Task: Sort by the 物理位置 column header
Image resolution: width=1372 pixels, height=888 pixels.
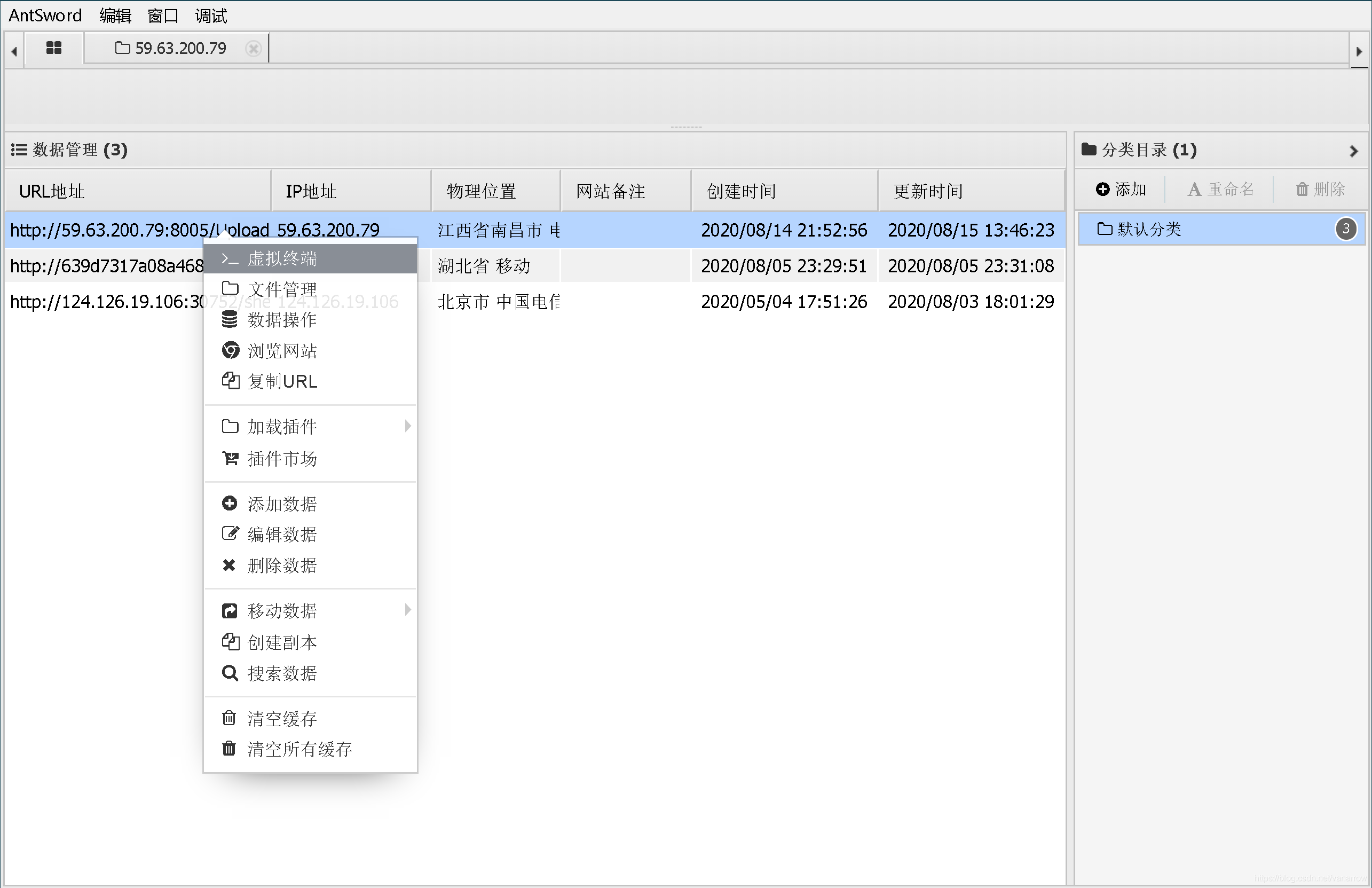Action: tap(496, 191)
